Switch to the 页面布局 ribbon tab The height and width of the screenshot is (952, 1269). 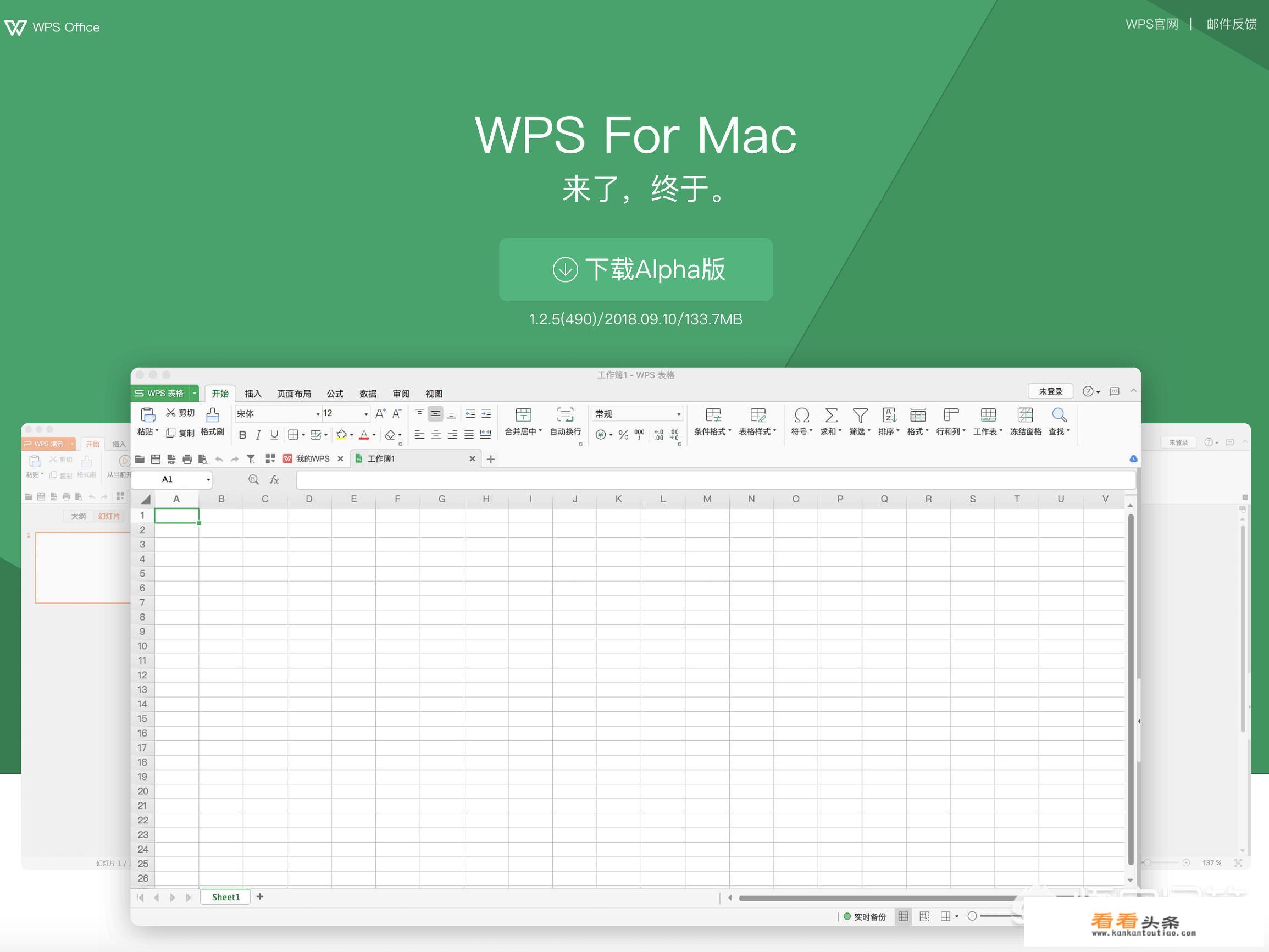pos(293,394)
